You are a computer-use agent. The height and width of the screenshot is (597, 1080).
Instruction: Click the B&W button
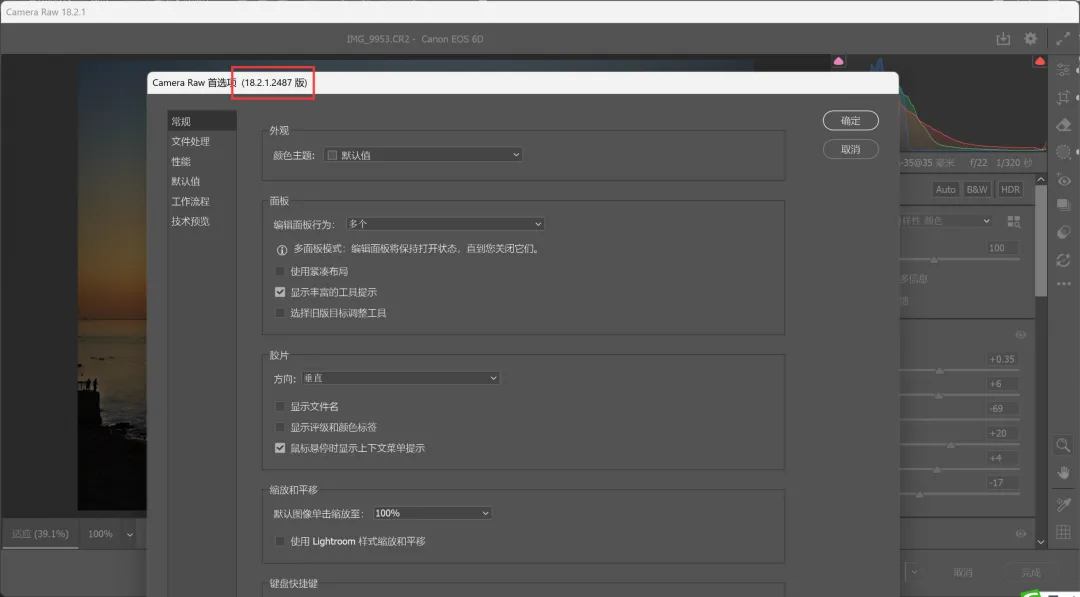(977, 189)
